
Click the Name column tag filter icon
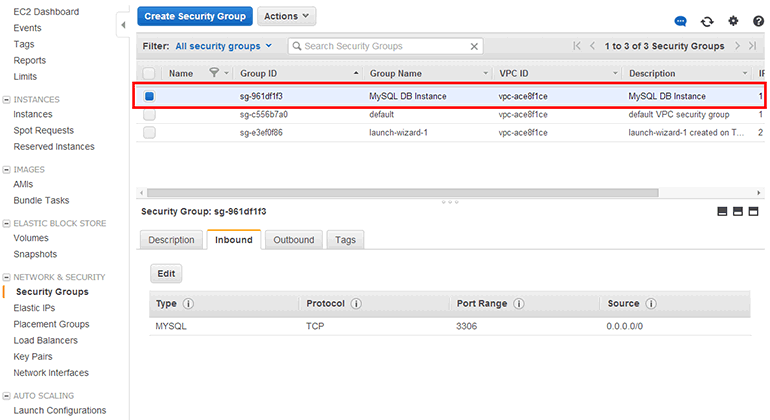[x=214, y=73]
